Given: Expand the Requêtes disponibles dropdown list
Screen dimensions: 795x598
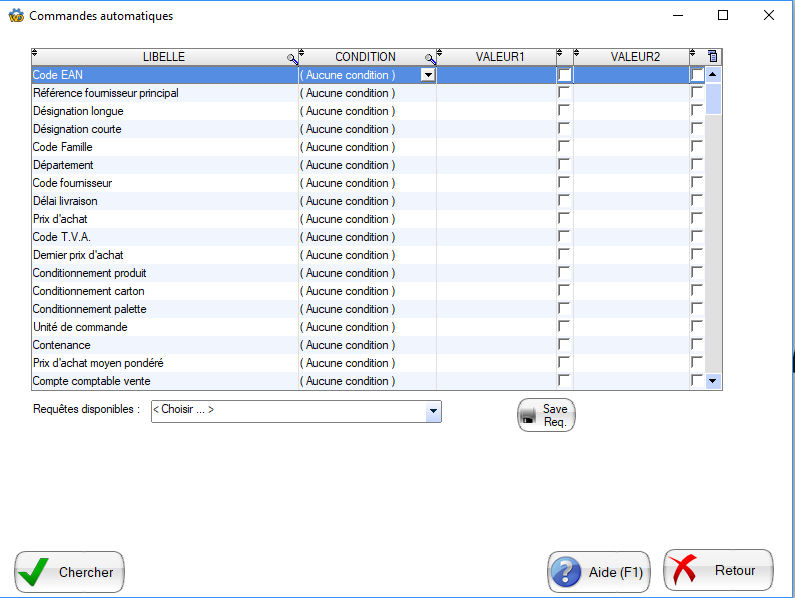Looking at the screenshot, I should [x=433, y=411].
